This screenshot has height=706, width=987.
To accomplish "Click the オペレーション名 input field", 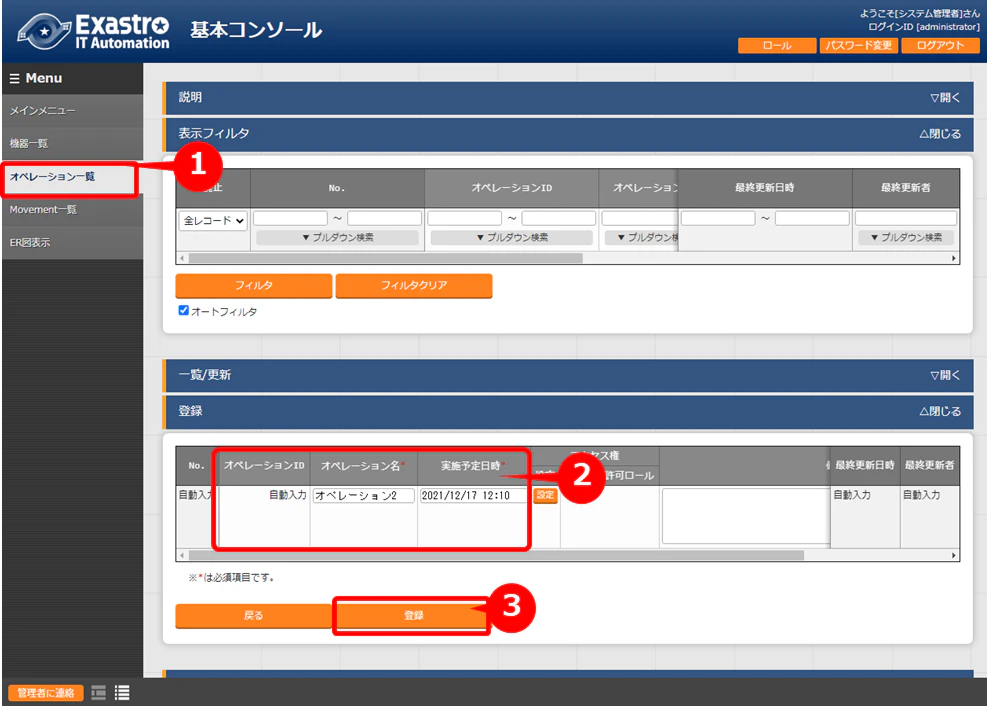I will pyautogui.click(x=364, y=495).
